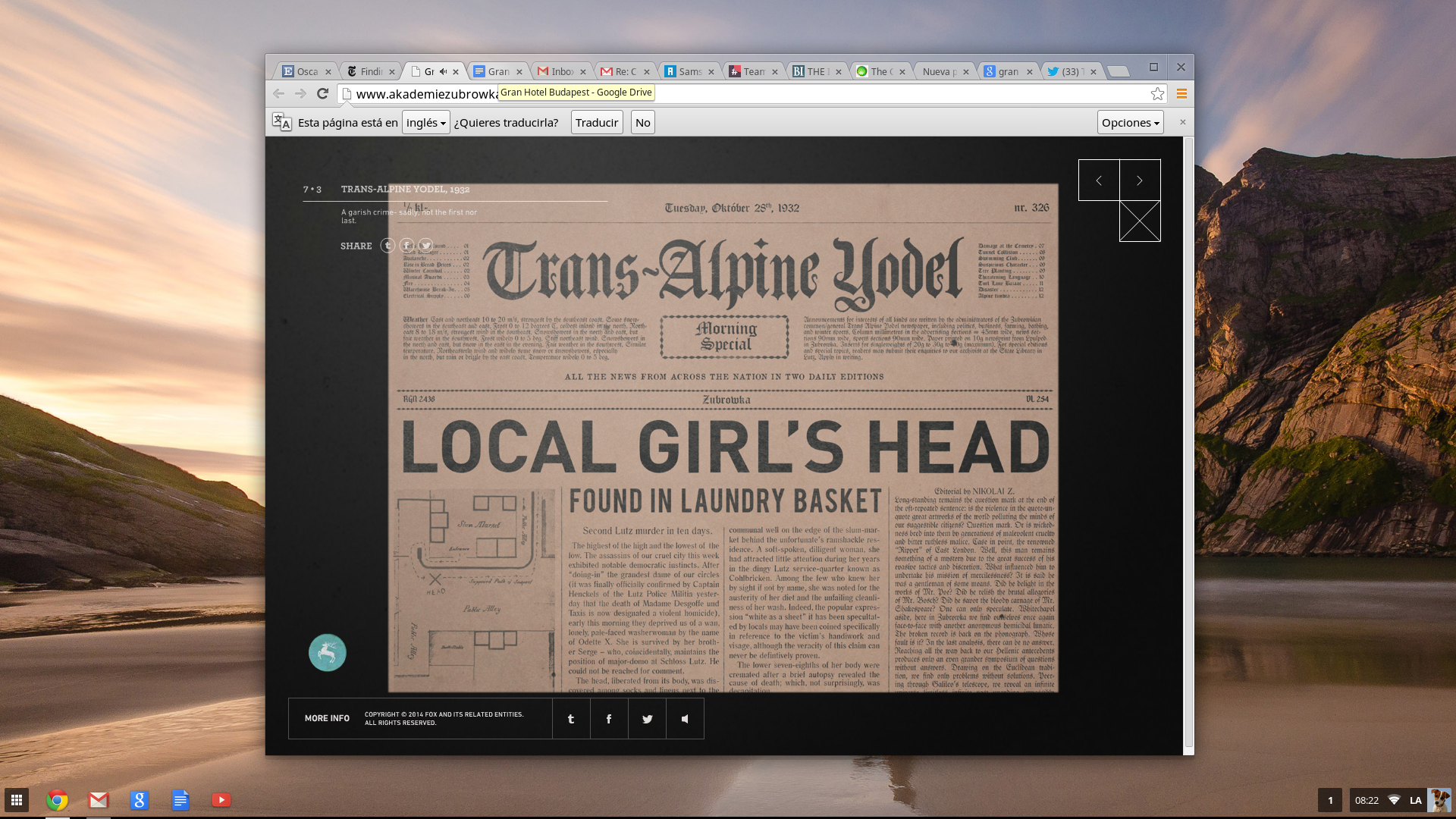The width and height of the screenshot is (1456, 819).
Task: Open Google Docs from the shelf
Action: pos(180,800)
